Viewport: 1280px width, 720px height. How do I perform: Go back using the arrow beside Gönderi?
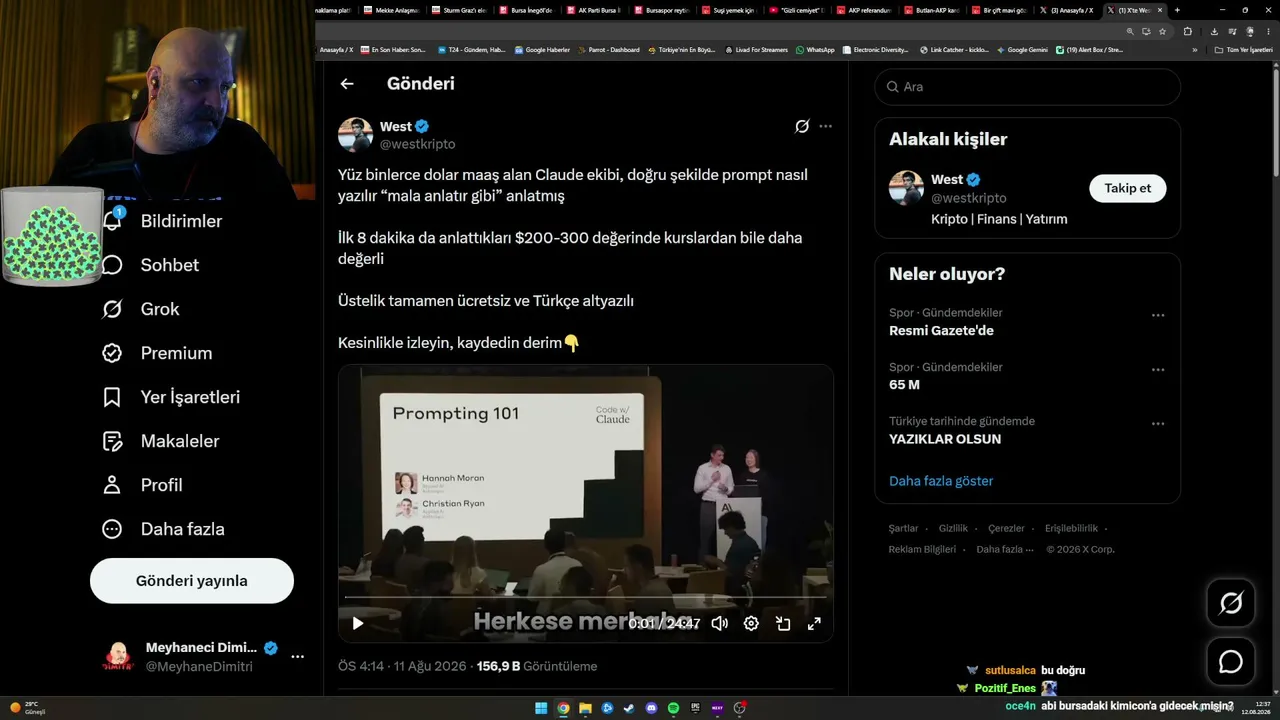pyautogui.click(x=347, y=84)
